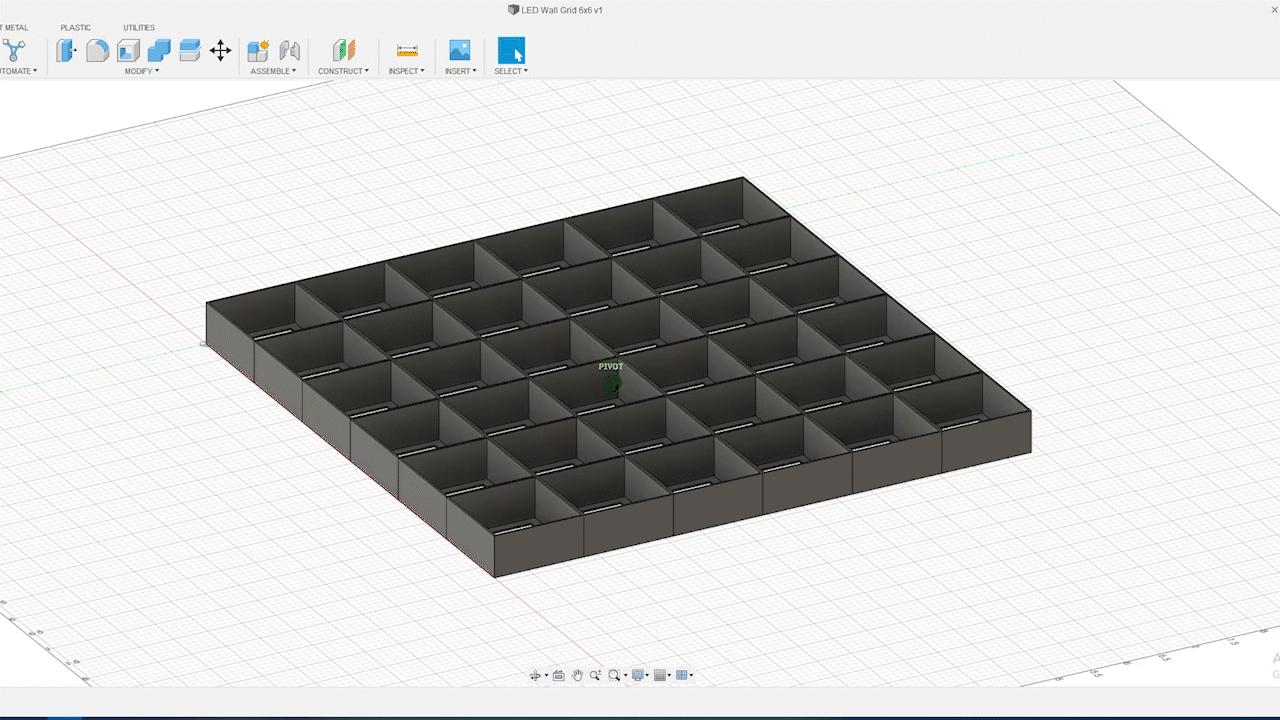
Task: Grab the Pan hand tool
Action: click(578, 675)
